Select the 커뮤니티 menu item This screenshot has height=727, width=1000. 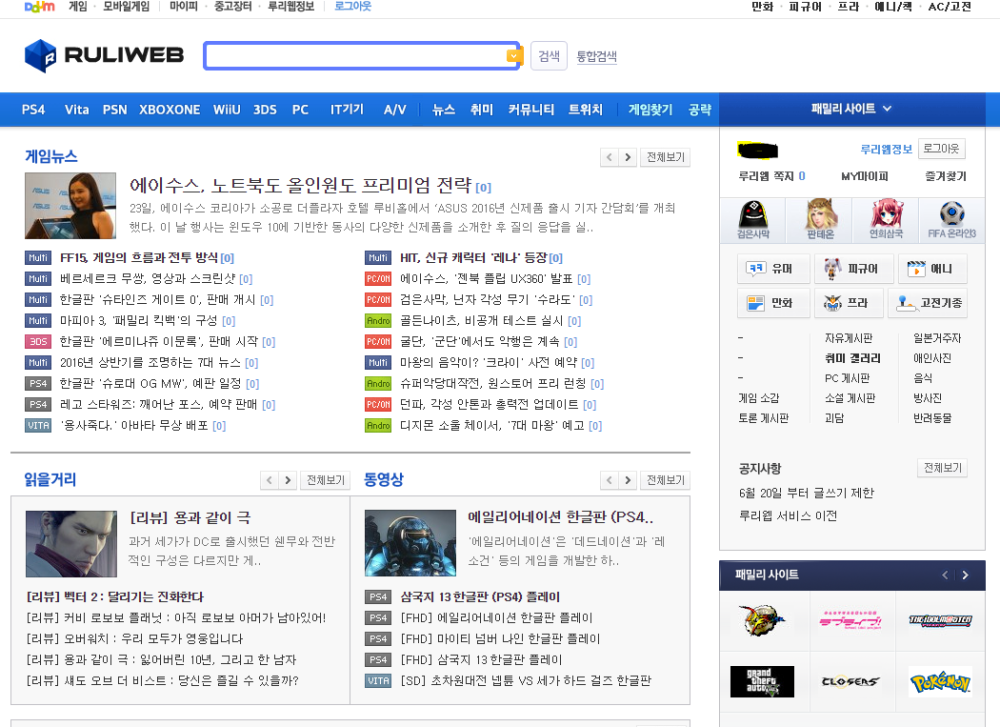pos(531,110)
